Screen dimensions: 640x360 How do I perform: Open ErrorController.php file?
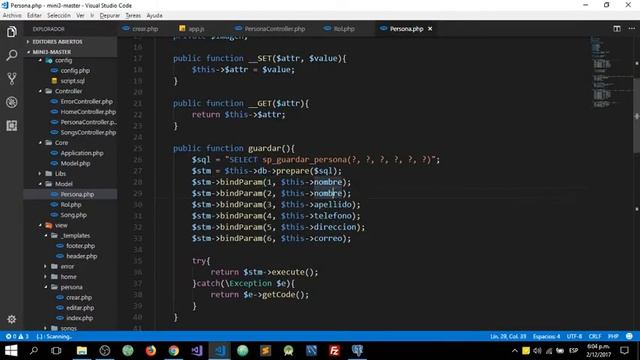pyautogui.click(x=86, y=102)
